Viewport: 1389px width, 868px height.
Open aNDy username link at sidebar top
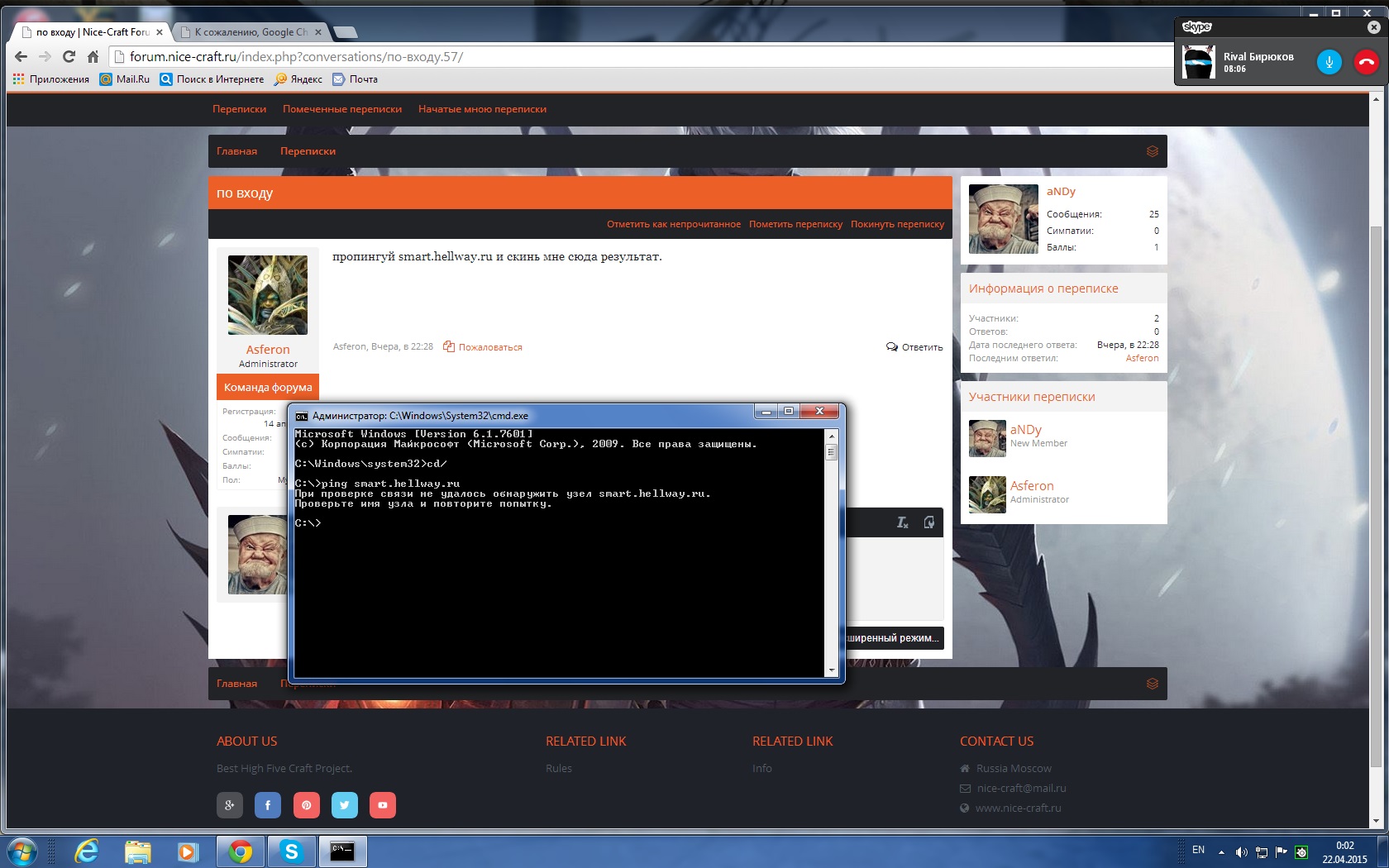tap(1061, 191)
